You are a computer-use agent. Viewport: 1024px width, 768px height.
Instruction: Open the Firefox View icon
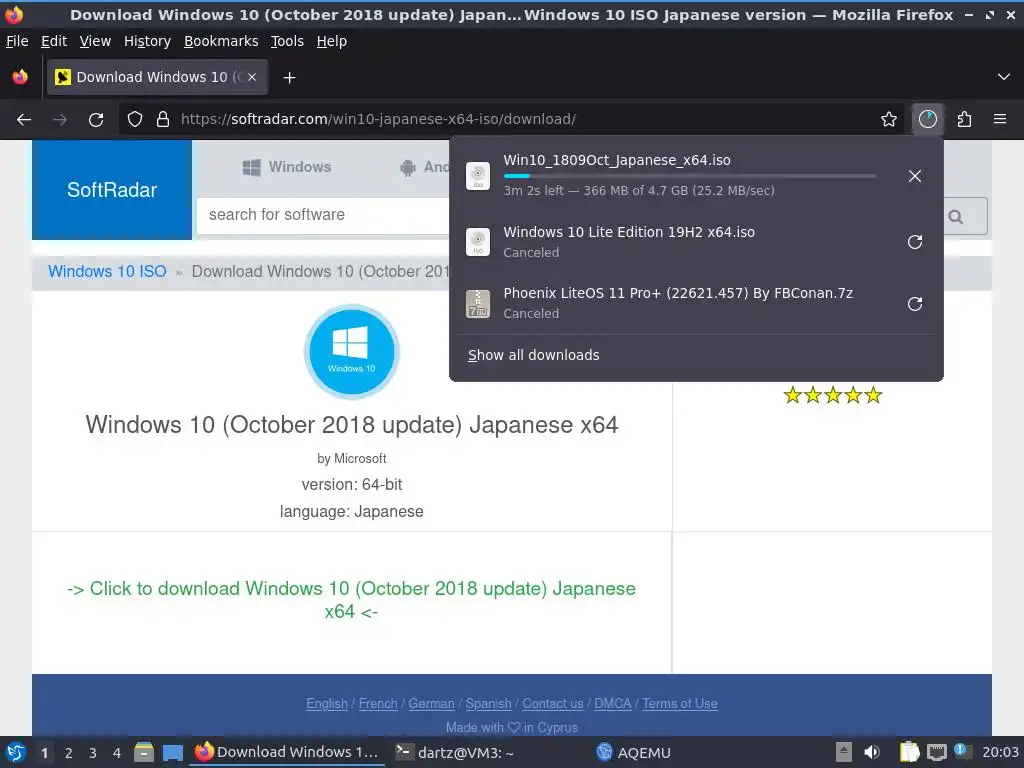click(20, 78)
